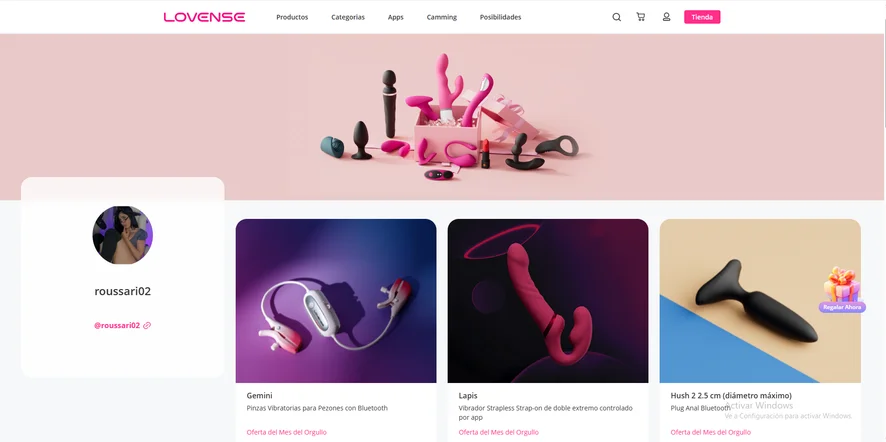Click the Oferta del Mes del Orgullo link under Lapis
This screenshot has width=886, height=442.
498,432
